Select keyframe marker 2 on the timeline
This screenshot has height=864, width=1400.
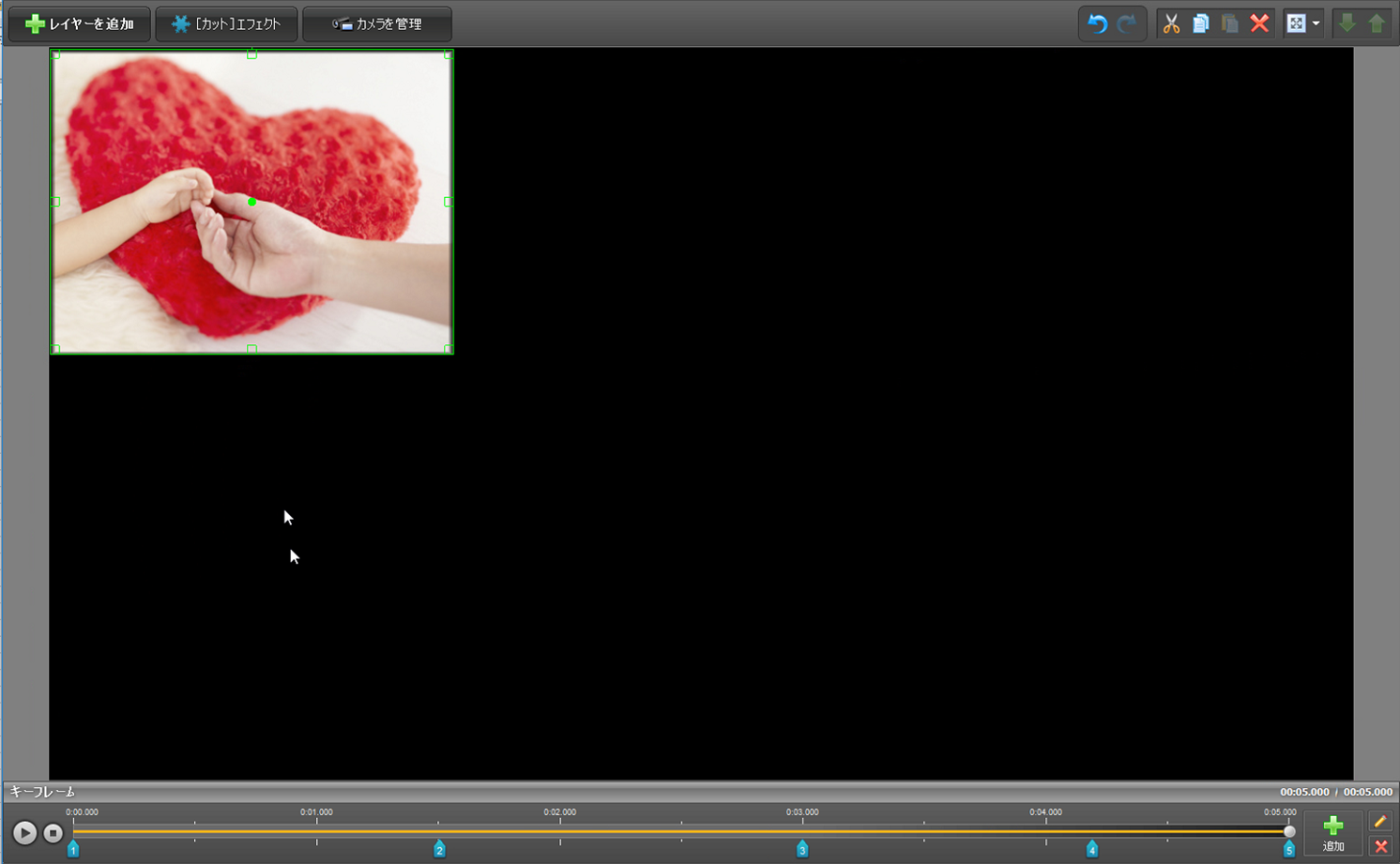tap(439, 849)
